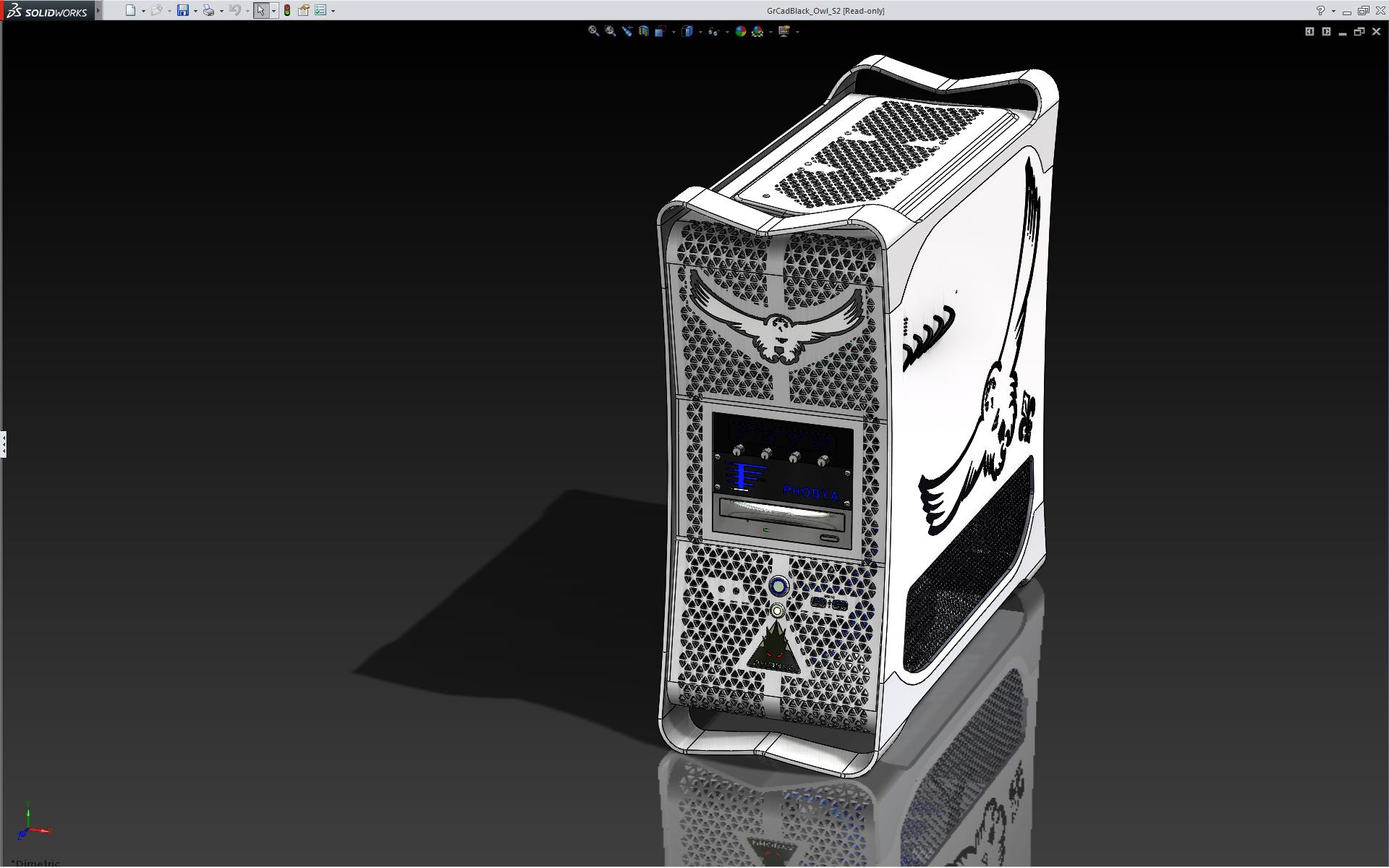The height and width of the screenshot is (868, 1389).
Task: Open Edit Appearance color sphere
Action: pos(740,31)
